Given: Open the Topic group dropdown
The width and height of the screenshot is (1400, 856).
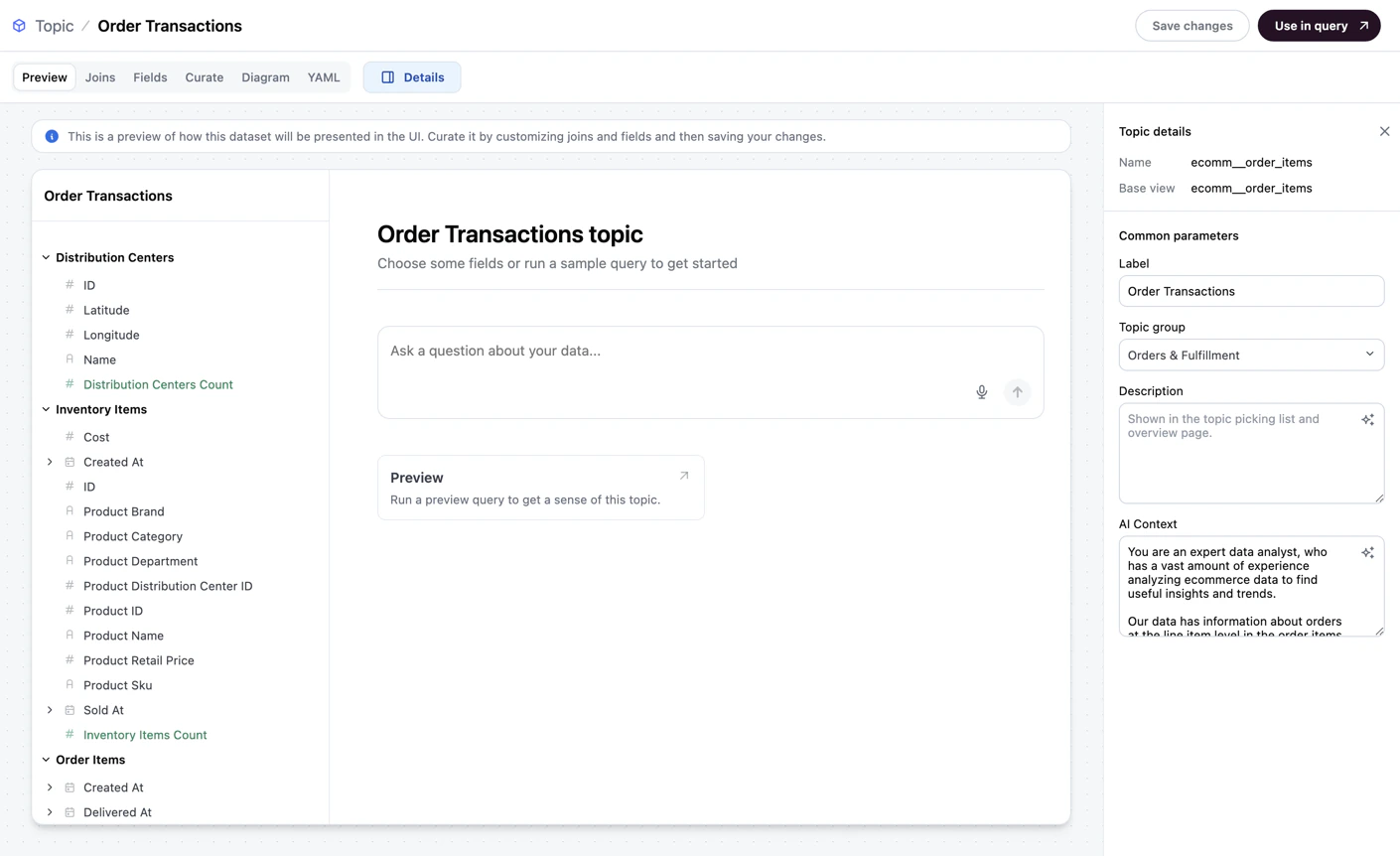Looking at the screenshot, I should point(1251,354).
